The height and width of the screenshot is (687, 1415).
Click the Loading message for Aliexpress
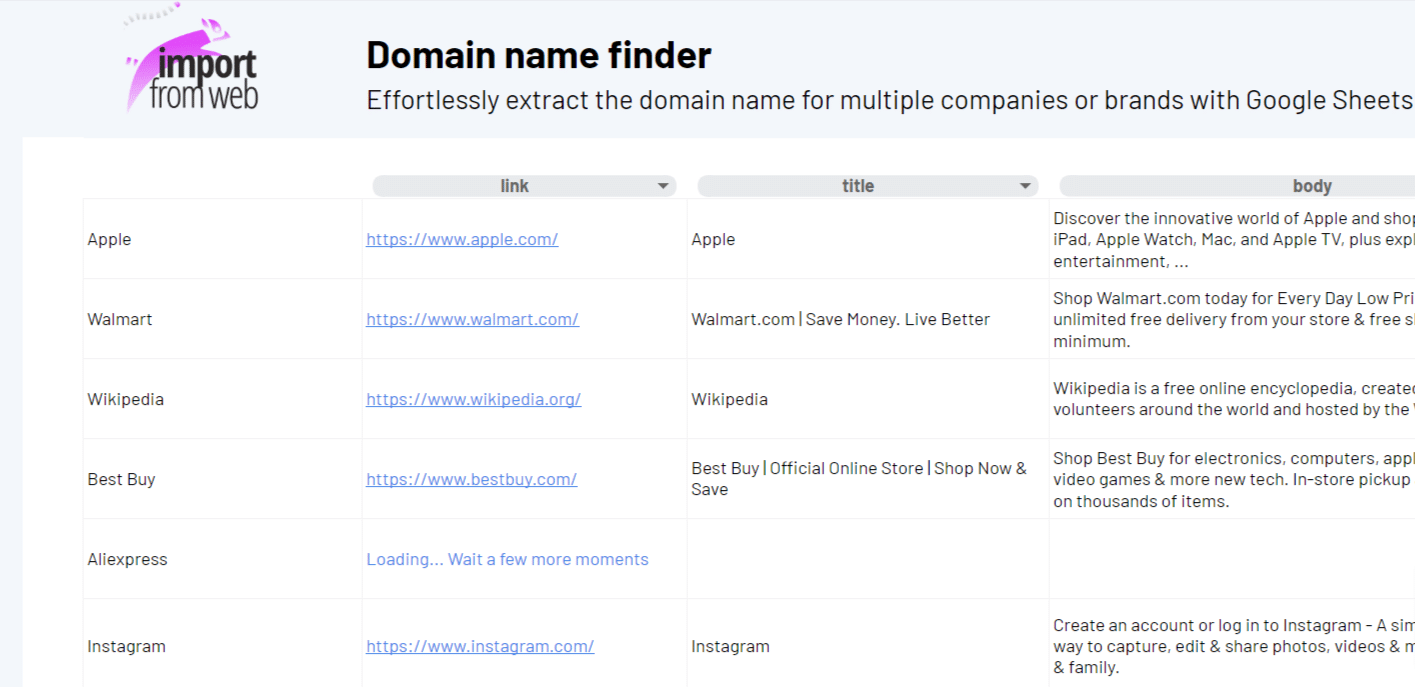pos(507,559)
